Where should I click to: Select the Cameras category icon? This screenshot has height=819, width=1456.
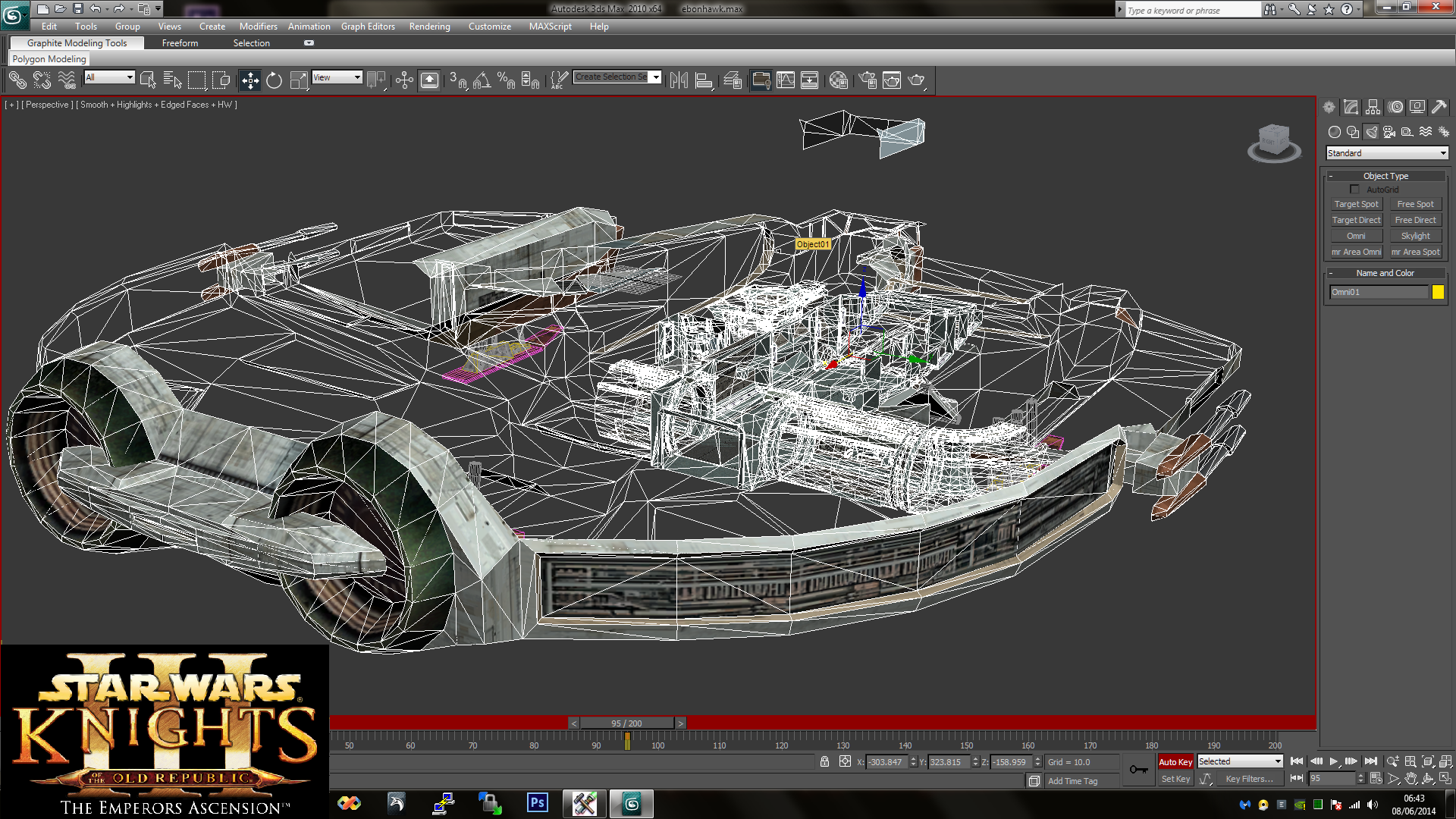point(1389,132)
